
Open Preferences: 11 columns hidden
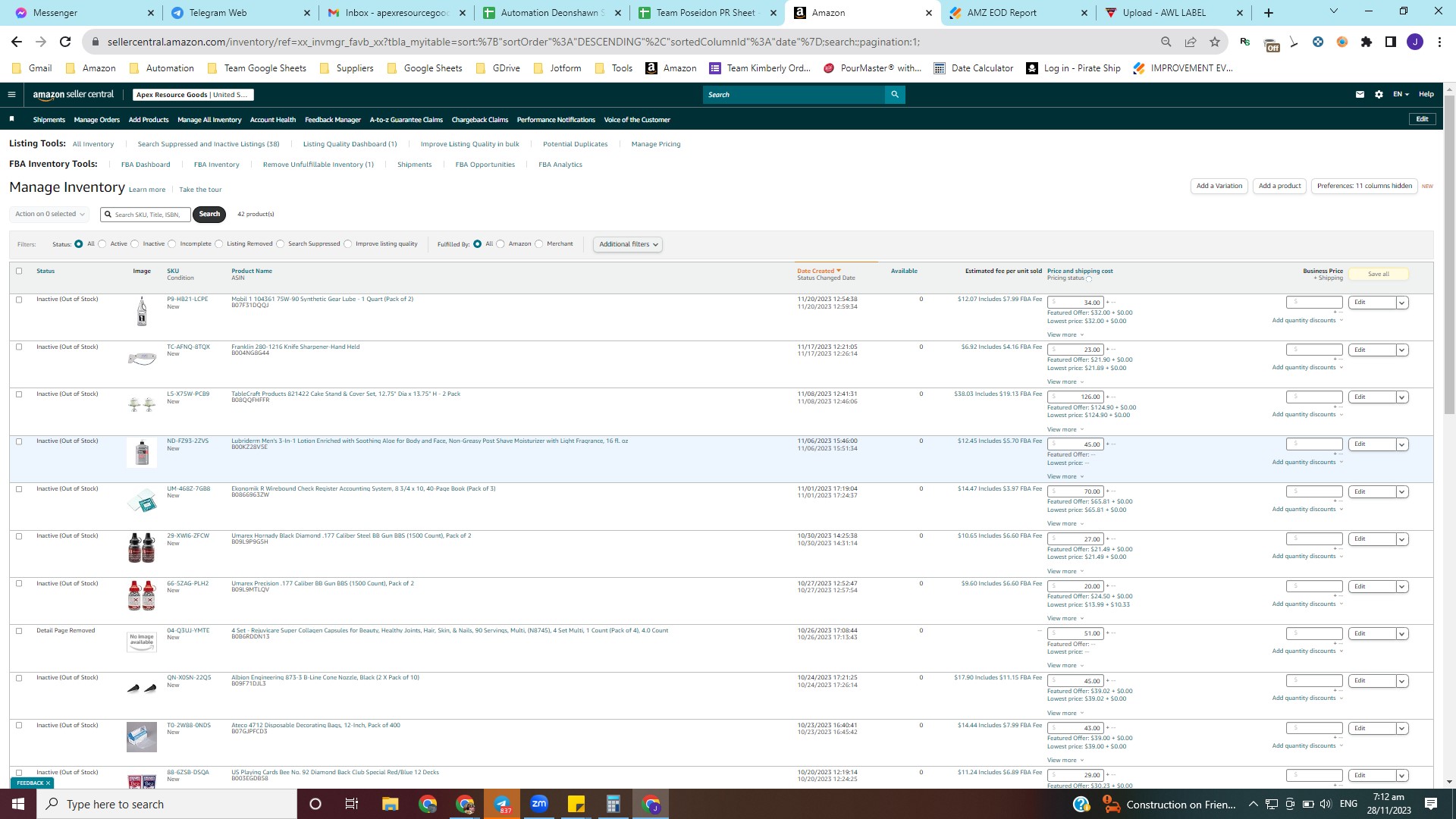1364,187
